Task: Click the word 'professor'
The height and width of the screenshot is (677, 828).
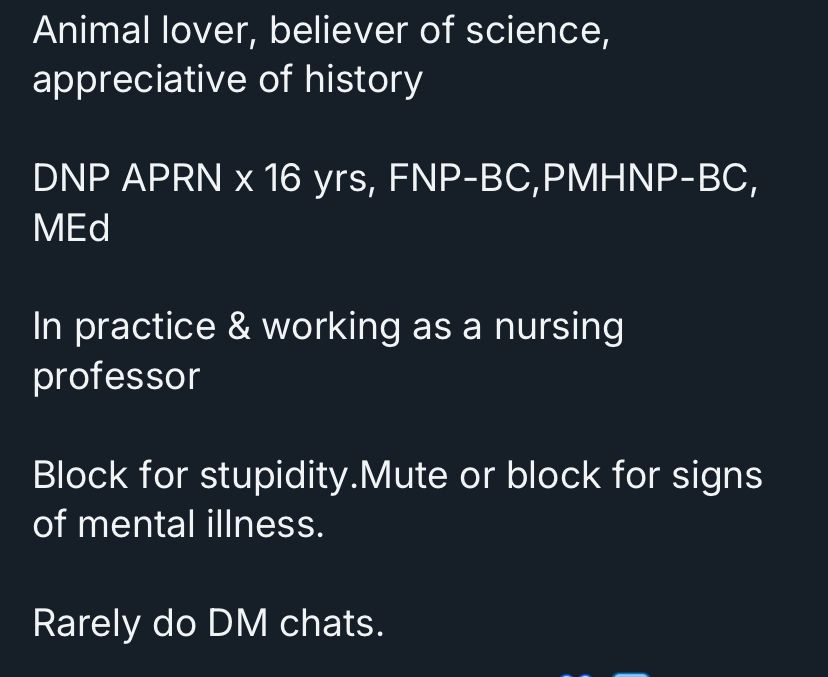Action: tap(116, 377)
